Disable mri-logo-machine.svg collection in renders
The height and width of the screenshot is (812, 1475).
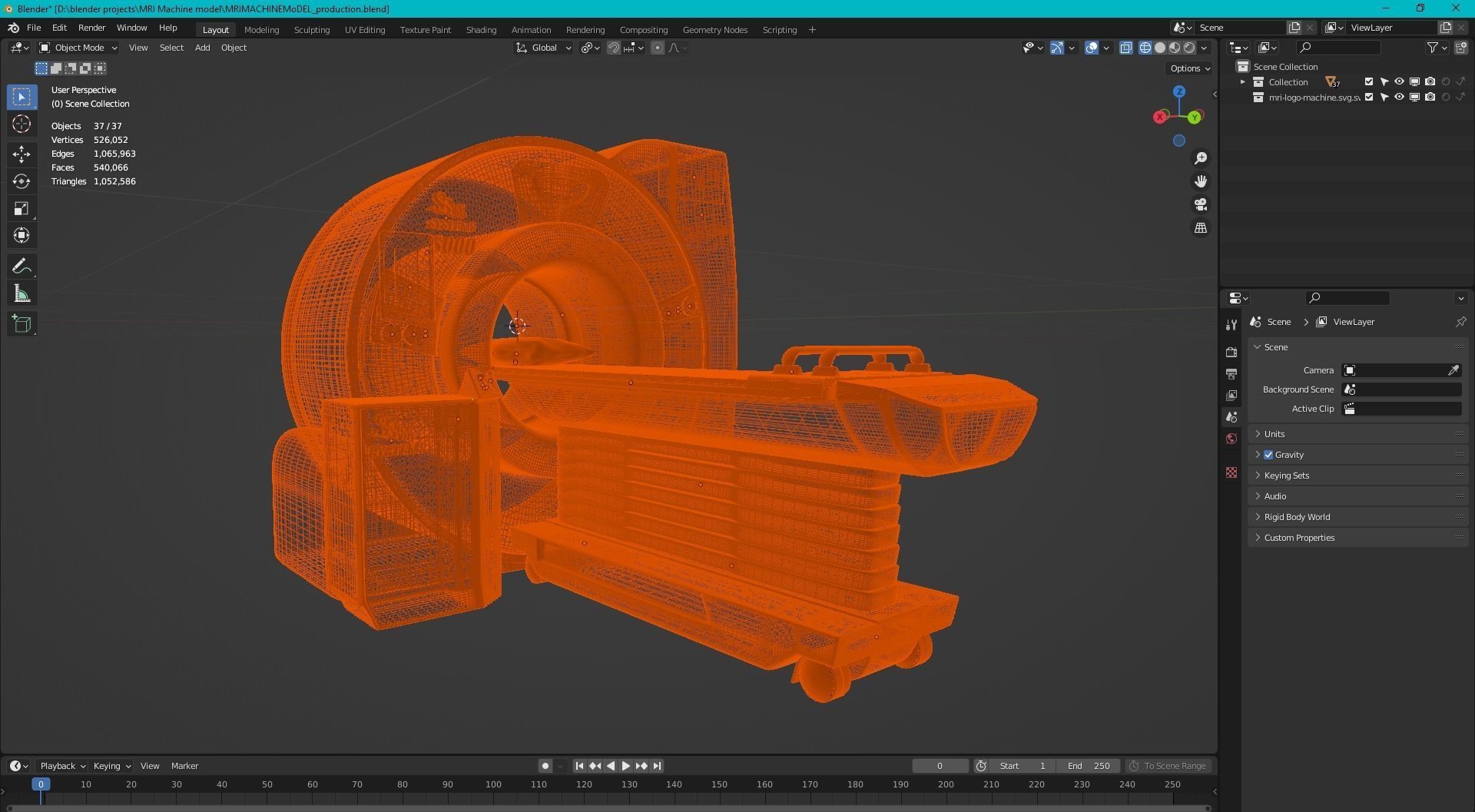(x=1430, y=98)
